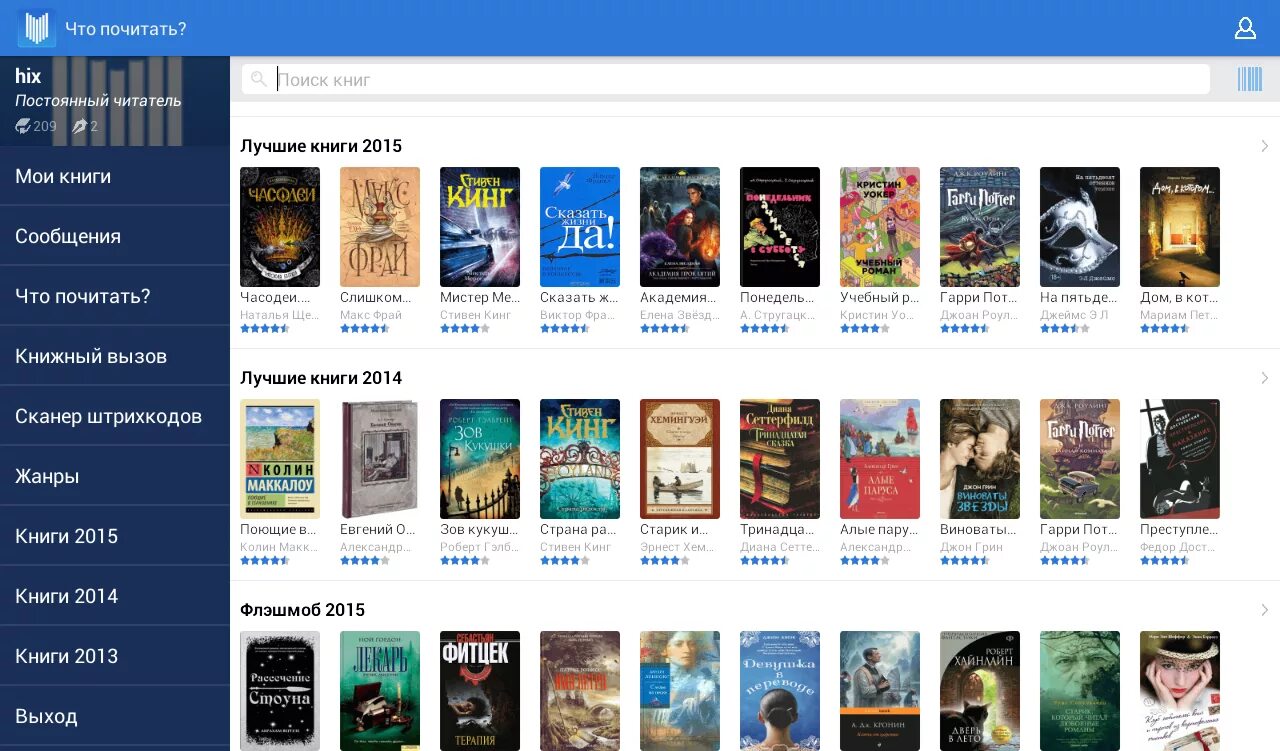The width and height of the screenshot is (1280, 751).
Task: Click the magnifier icon in search bar
Action: pyautogui.click(x=259, y=79)
